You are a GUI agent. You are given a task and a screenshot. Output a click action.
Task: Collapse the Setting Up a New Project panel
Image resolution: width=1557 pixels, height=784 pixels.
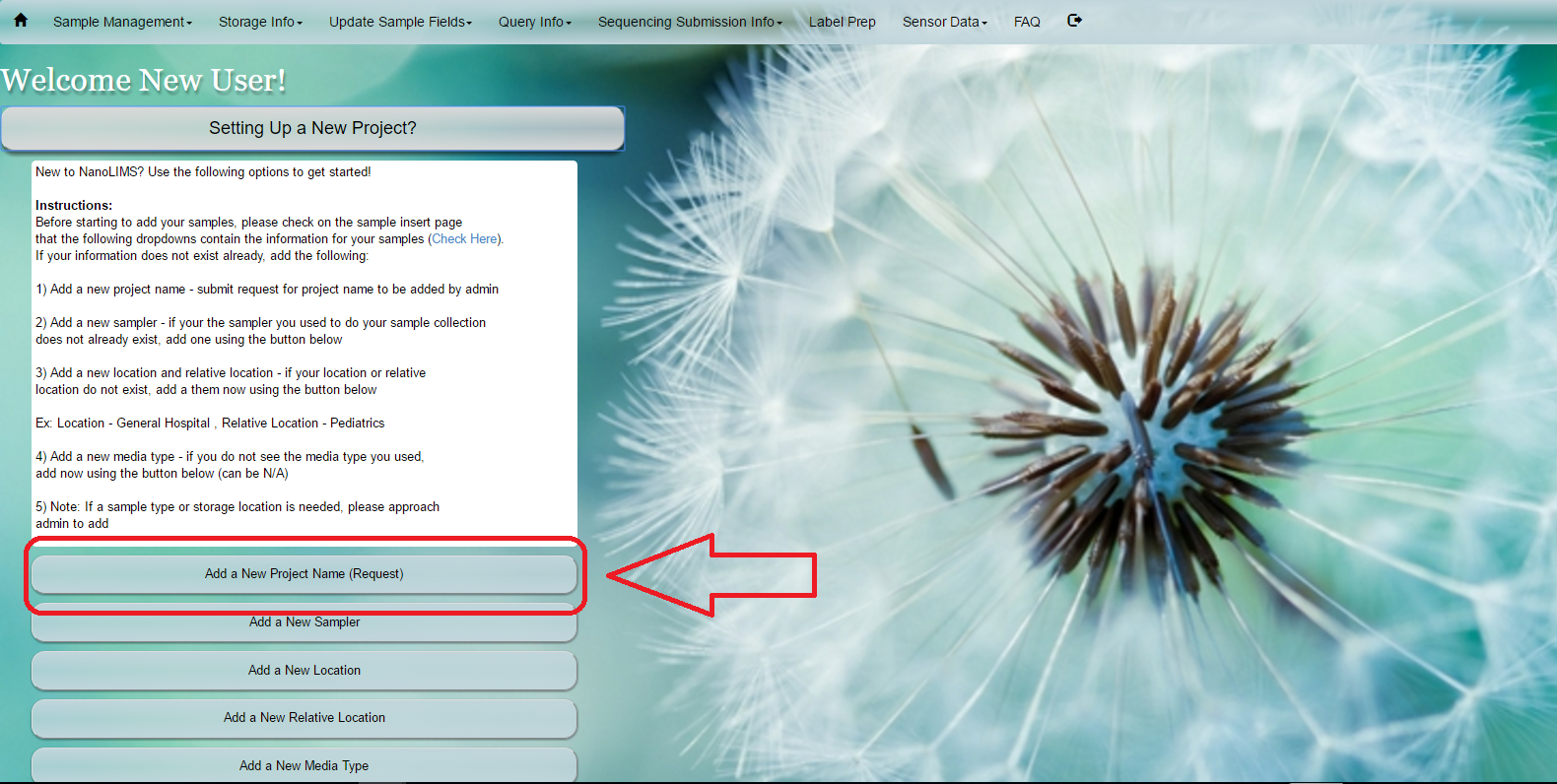pos(312,128)
